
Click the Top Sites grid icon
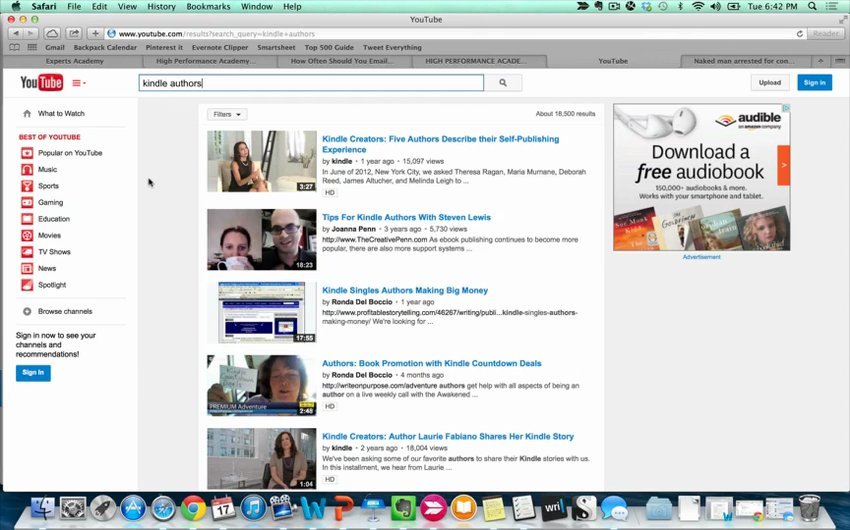click(x=32, y=48)
